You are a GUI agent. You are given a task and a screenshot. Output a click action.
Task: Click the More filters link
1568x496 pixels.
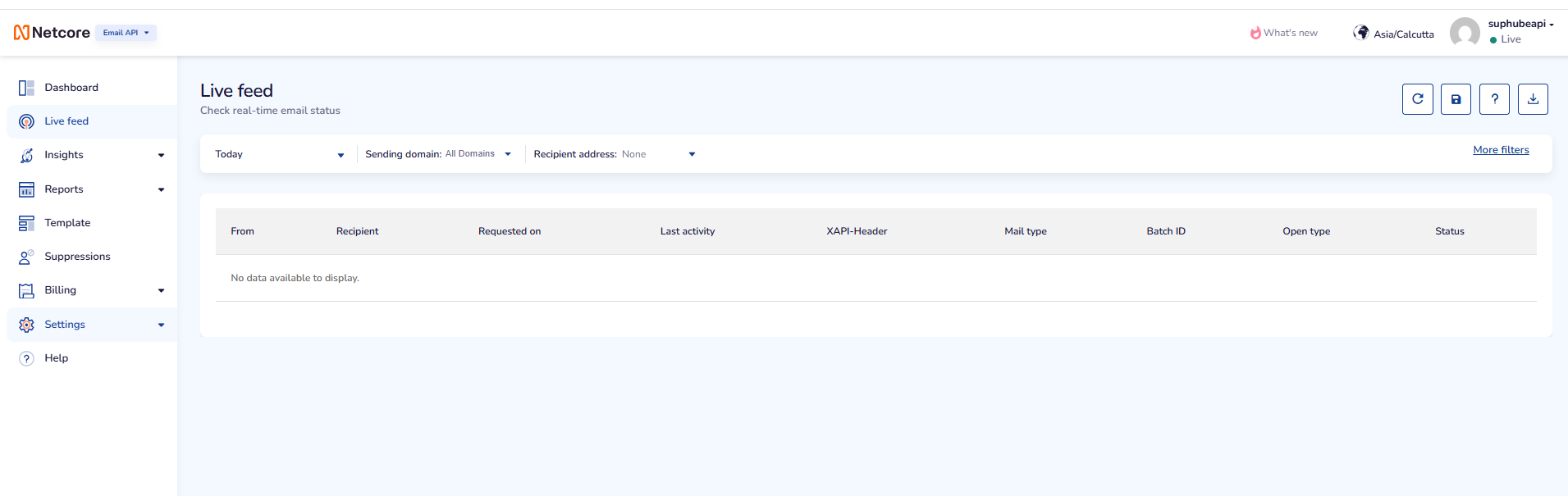click(x=1501, y=150)
